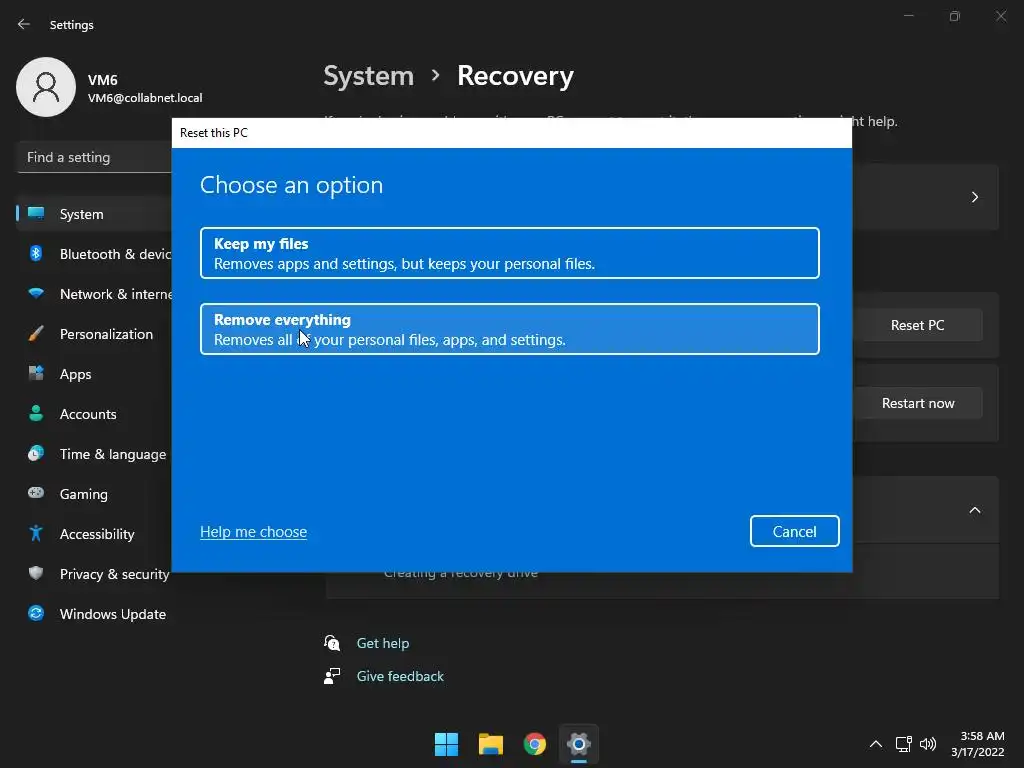This screenshot has width=1024, height=768.
Task: Choose the Keep my files option
Action: point(509,253)
